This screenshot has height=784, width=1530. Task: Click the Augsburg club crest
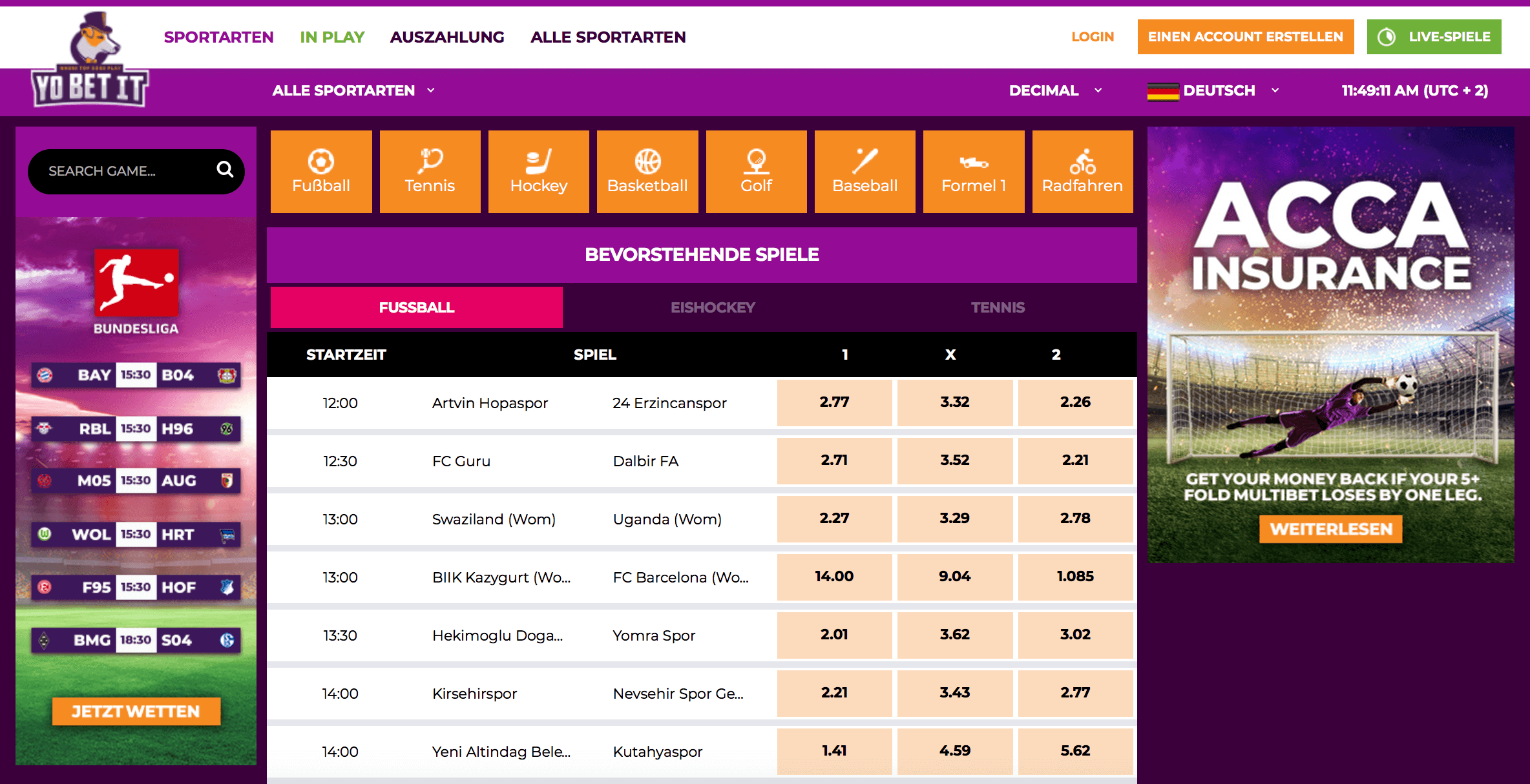point(227,480)
